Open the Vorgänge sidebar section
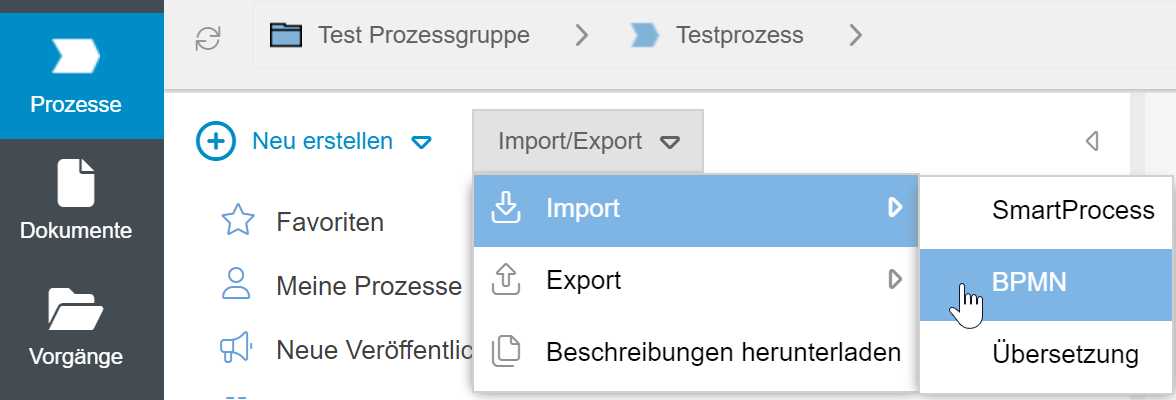This screenshot has height=400, width=1176. (76, 328)
